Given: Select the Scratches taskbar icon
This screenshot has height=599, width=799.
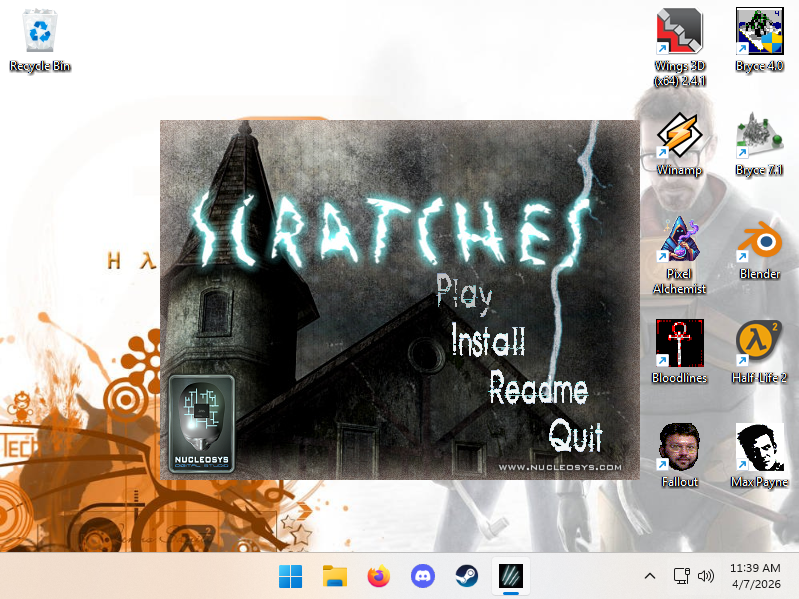Looking at the screenshot, I should point(511,577).
